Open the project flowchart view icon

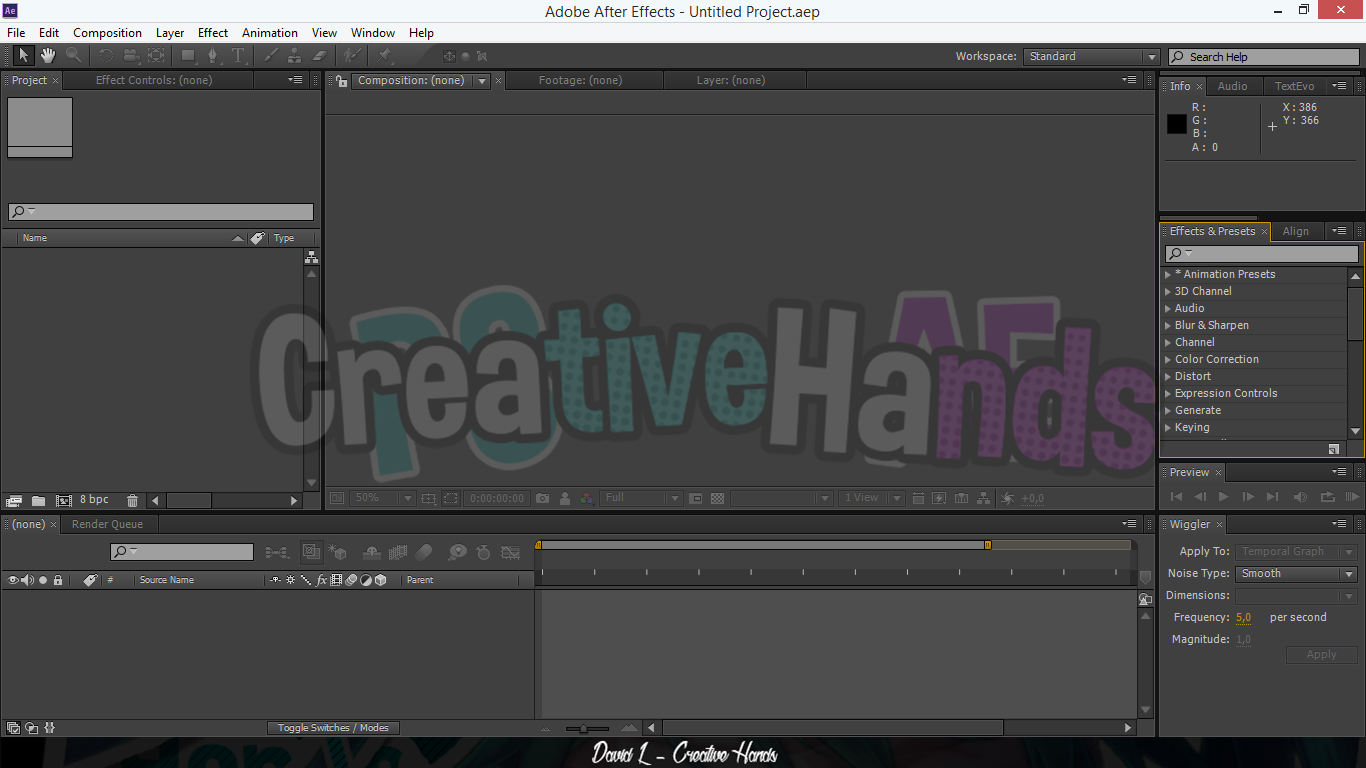311,257
